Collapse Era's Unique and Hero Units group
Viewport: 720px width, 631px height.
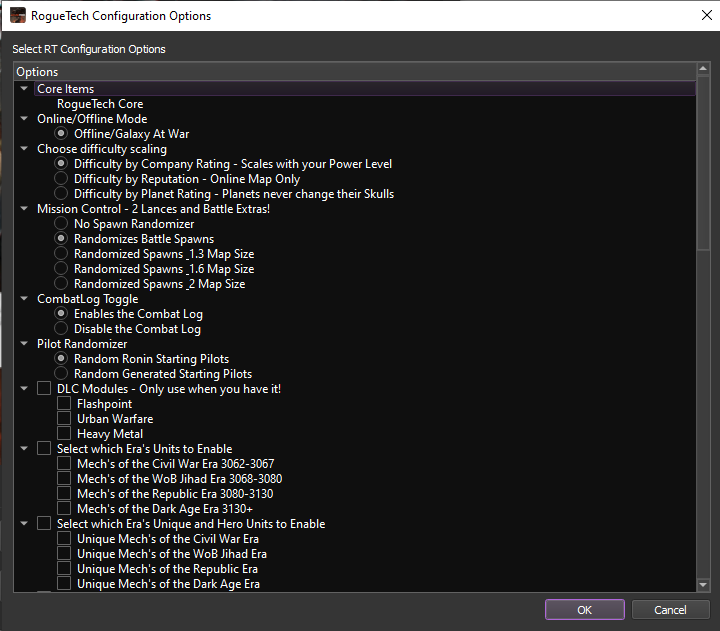tap(24, 523)
